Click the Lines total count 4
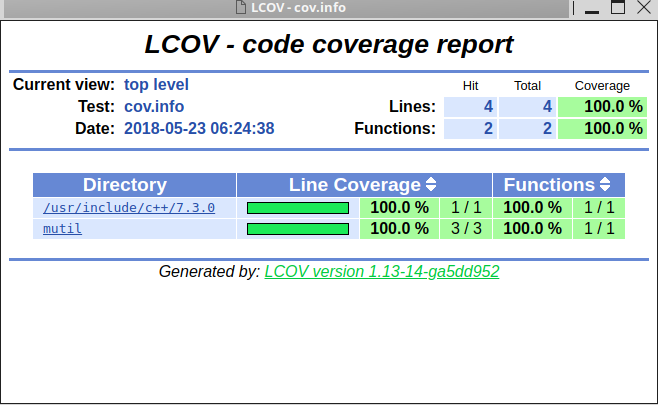 pos(527,107)
